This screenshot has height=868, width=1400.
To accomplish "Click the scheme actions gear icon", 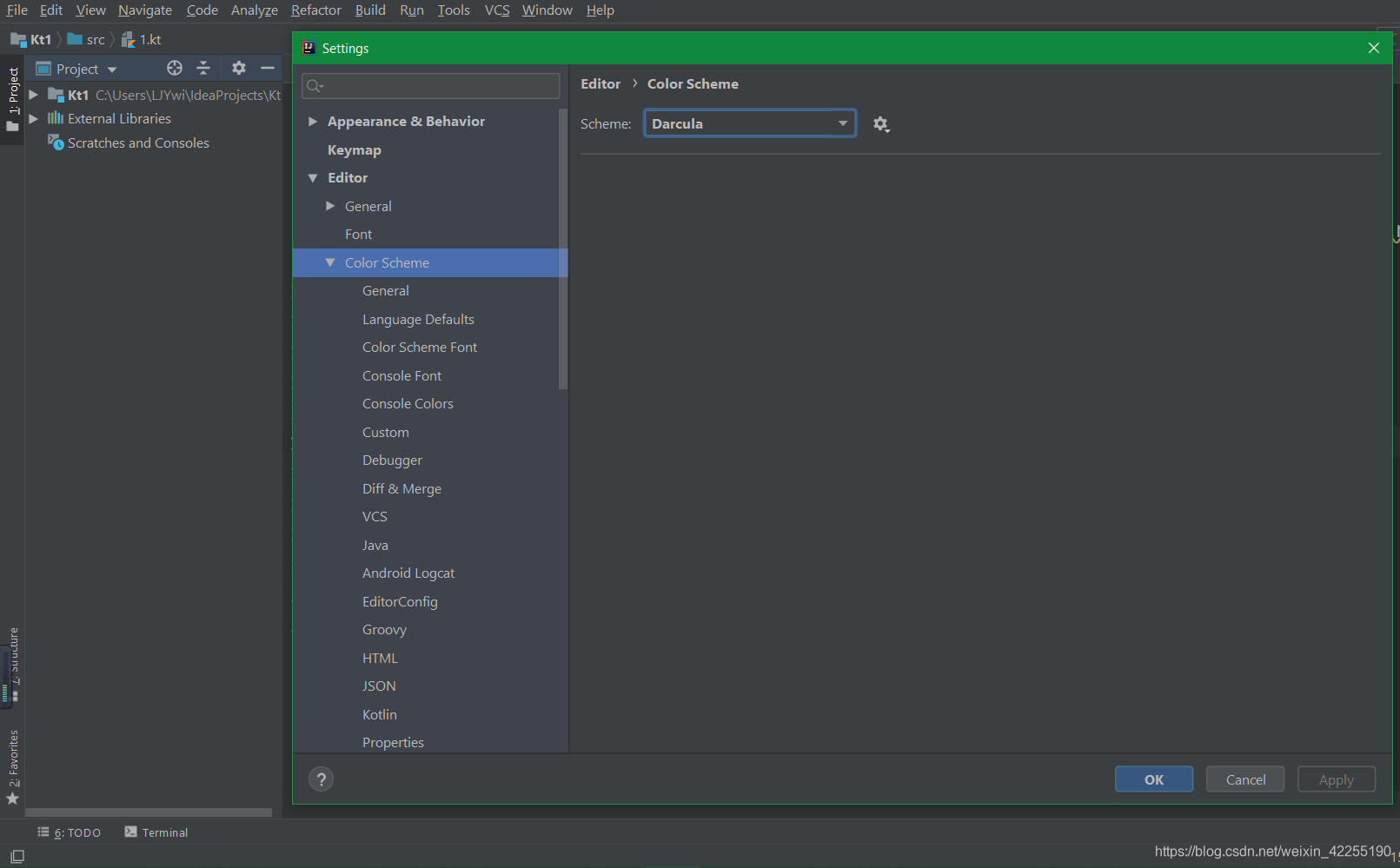I will (881, 124).
